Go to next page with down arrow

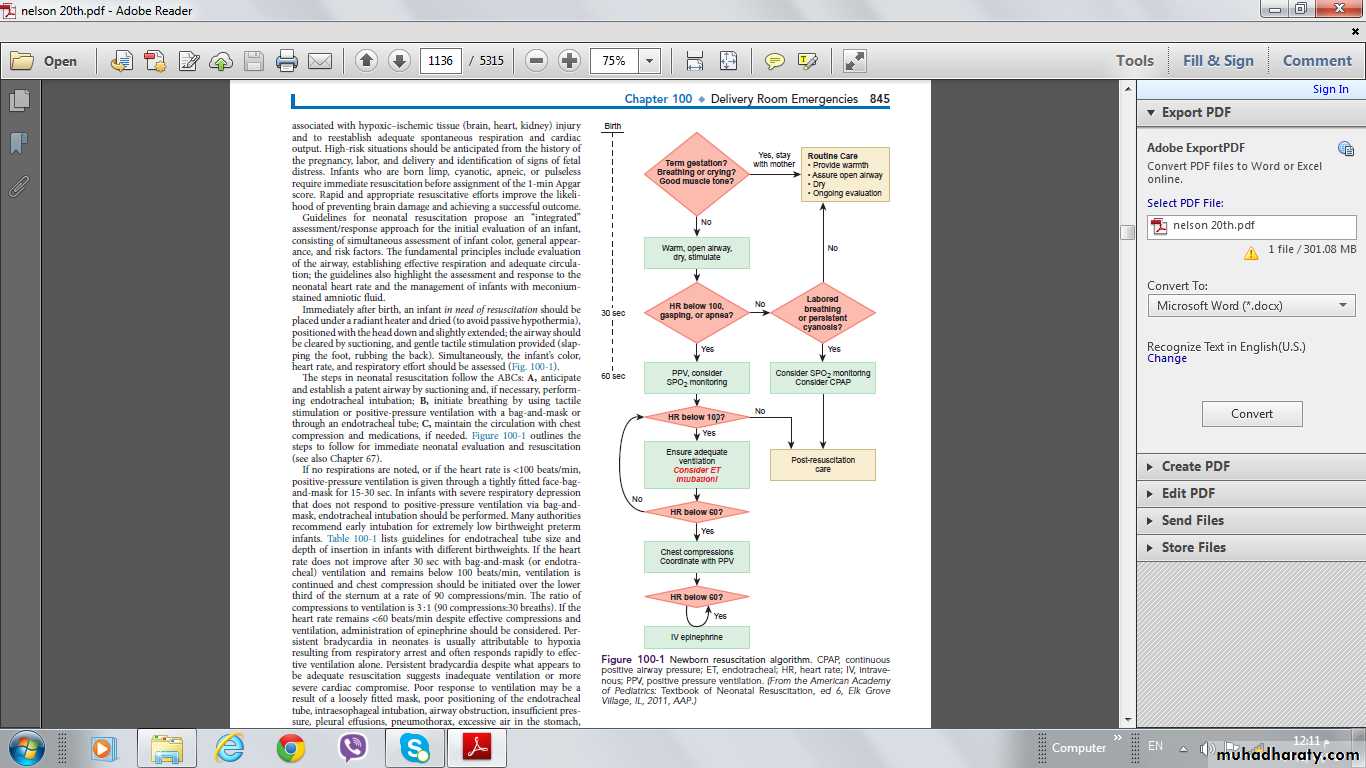click(399, 61)
